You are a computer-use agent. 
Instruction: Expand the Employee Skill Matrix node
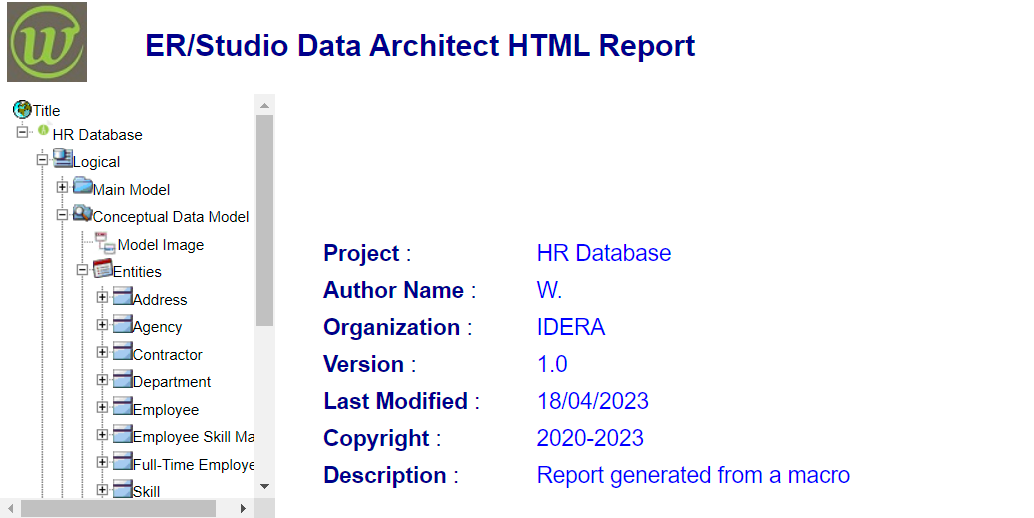click(x=102, y=435)
